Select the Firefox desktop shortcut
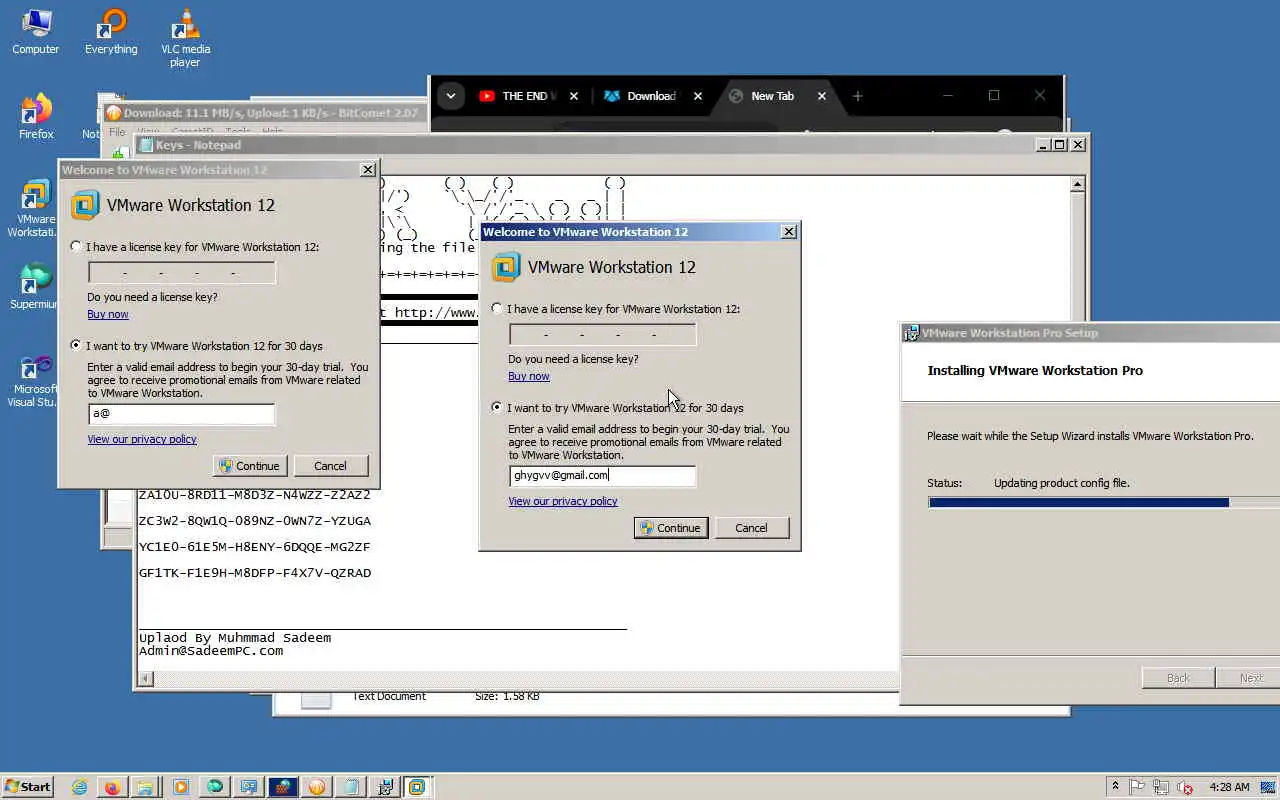 36,117
